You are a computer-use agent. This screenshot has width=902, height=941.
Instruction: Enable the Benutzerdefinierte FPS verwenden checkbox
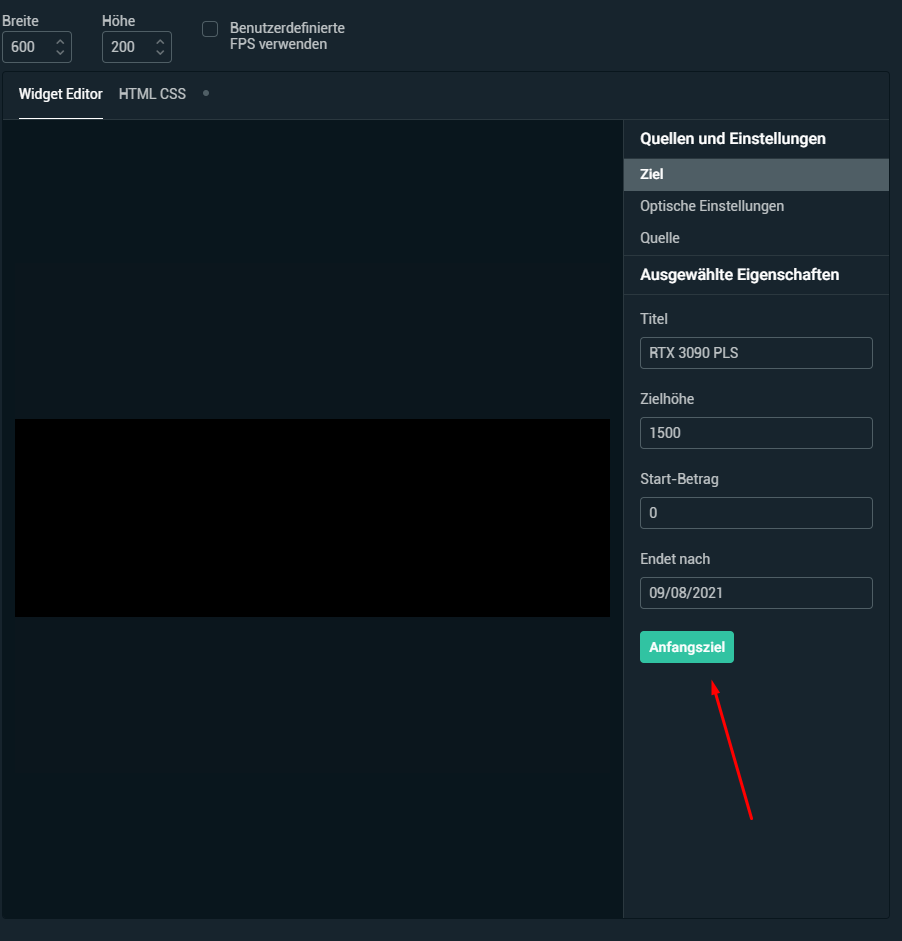(210, 29)
